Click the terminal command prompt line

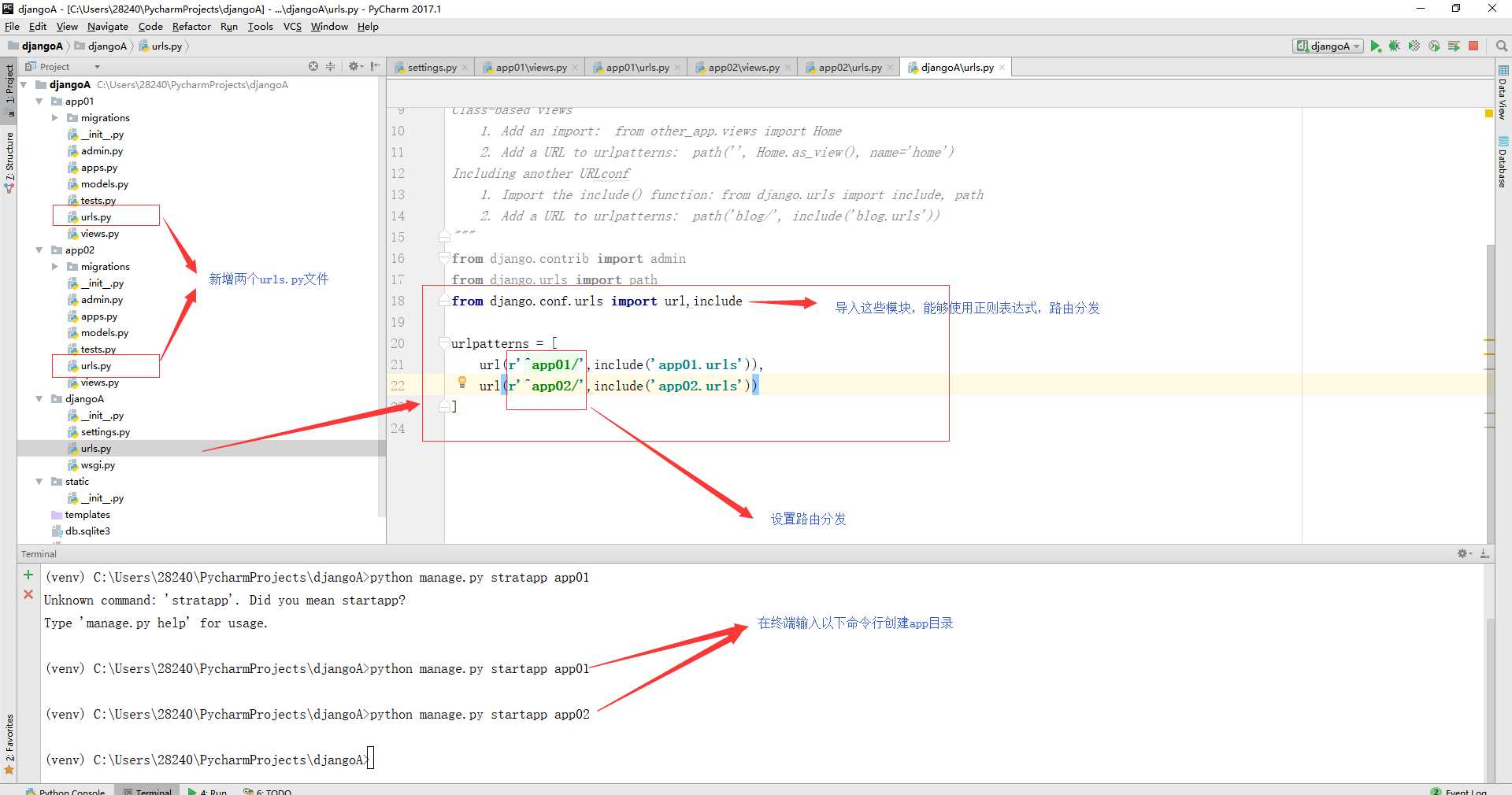tap(209, 760)
